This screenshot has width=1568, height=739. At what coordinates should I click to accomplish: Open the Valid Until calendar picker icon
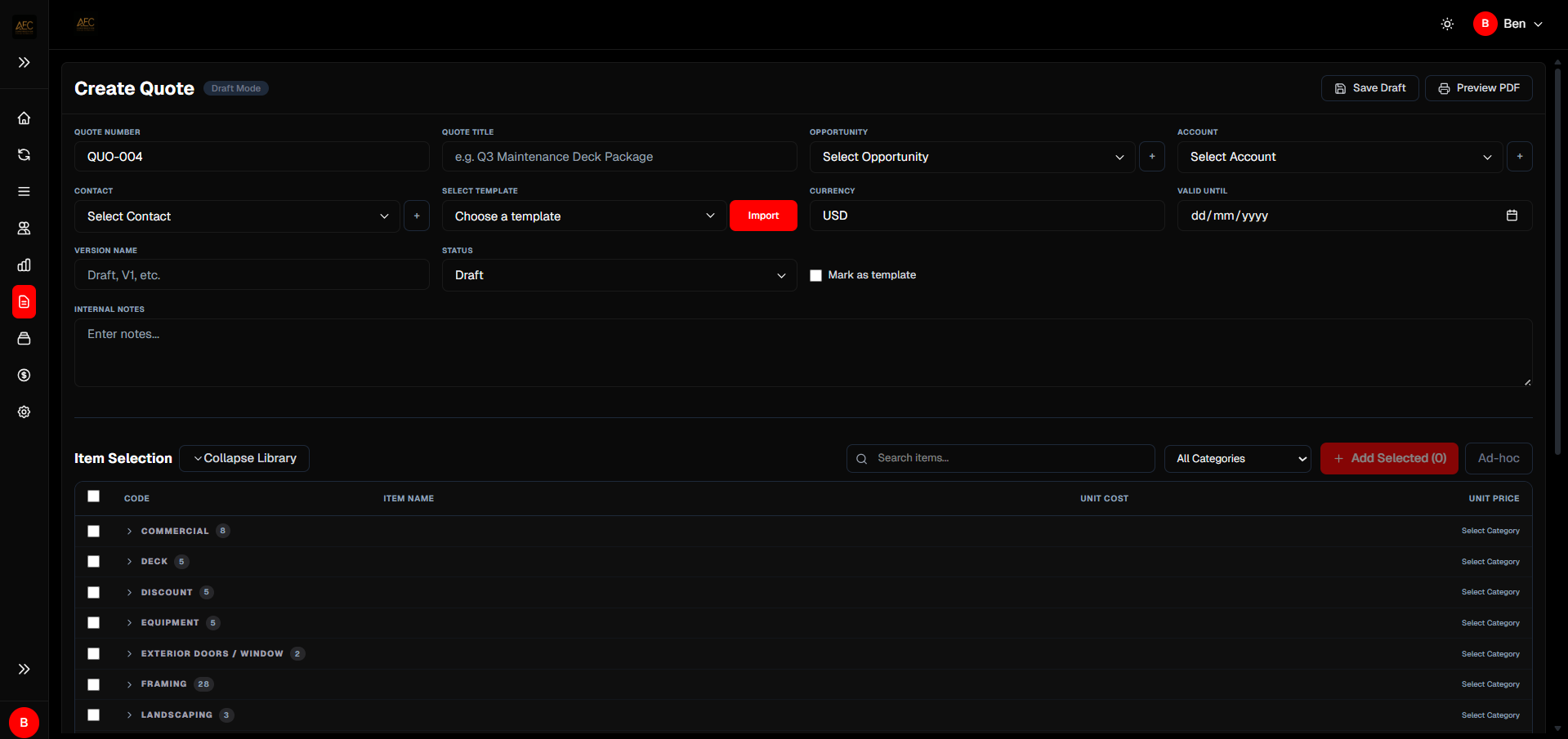(x=1512, y=216)
